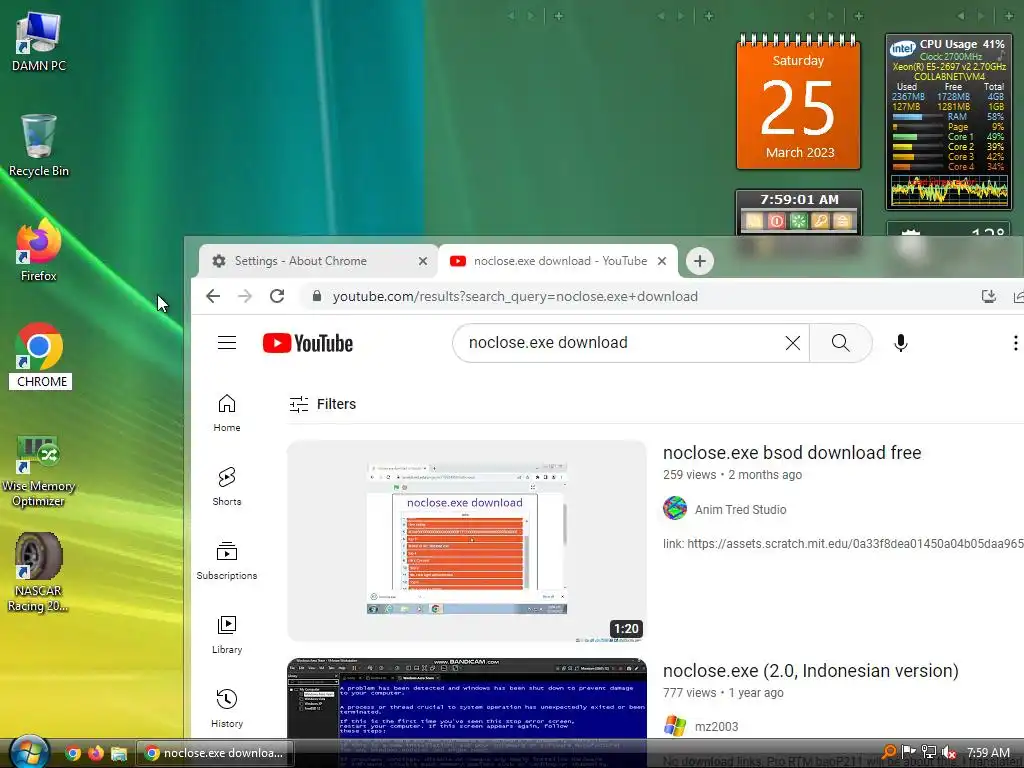Click the CPU Usage gadget
The height and width of the screenshot is (768, 1024).
949,121
